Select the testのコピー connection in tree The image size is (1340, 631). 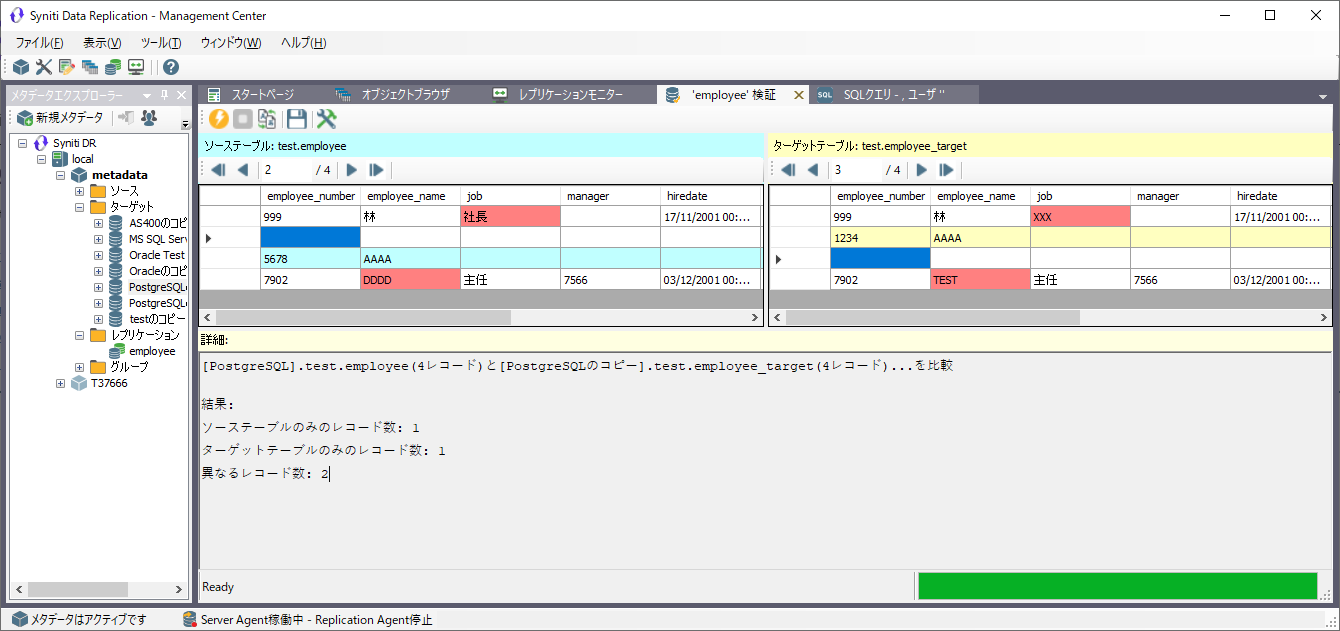click(158, 319)
